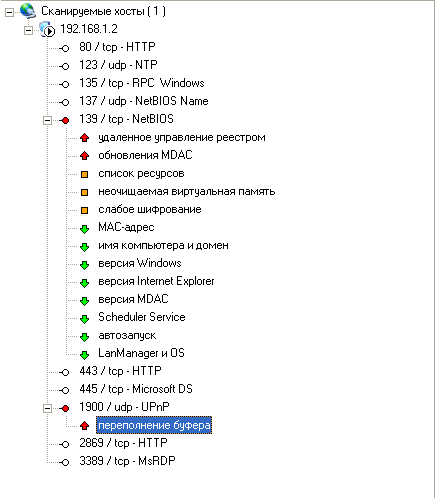
Task: Open the переполнение буфера vulnerability item
Action: point(154,425)
